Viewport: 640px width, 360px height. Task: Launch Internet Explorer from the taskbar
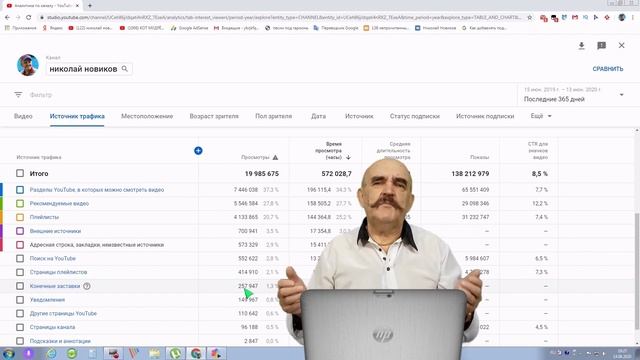(x=51, y=353)
